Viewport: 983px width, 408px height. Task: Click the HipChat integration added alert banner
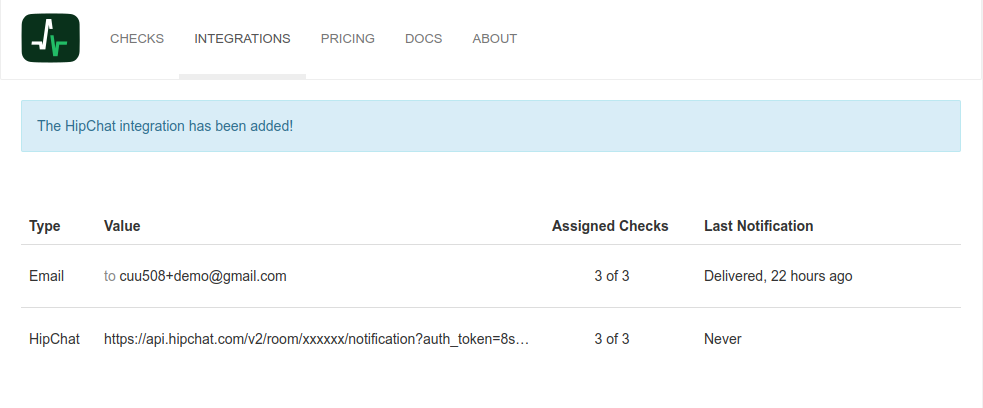pyautogui.click(x=490, y=126)
